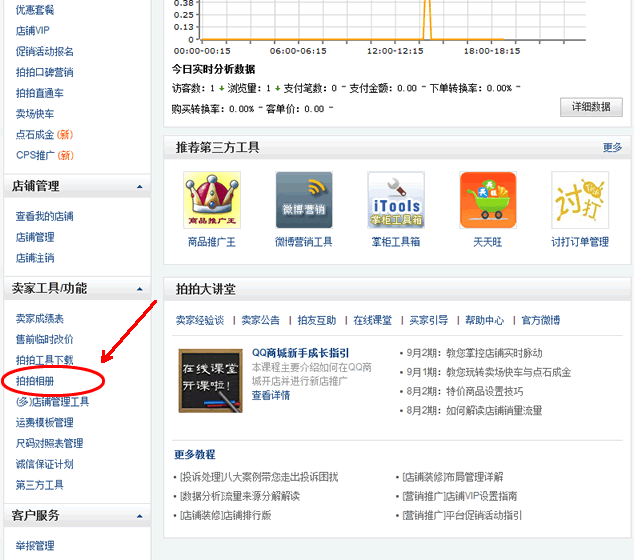
Task: Switch to the 卖家经验谈 tab
Action: tap(200, 320)
